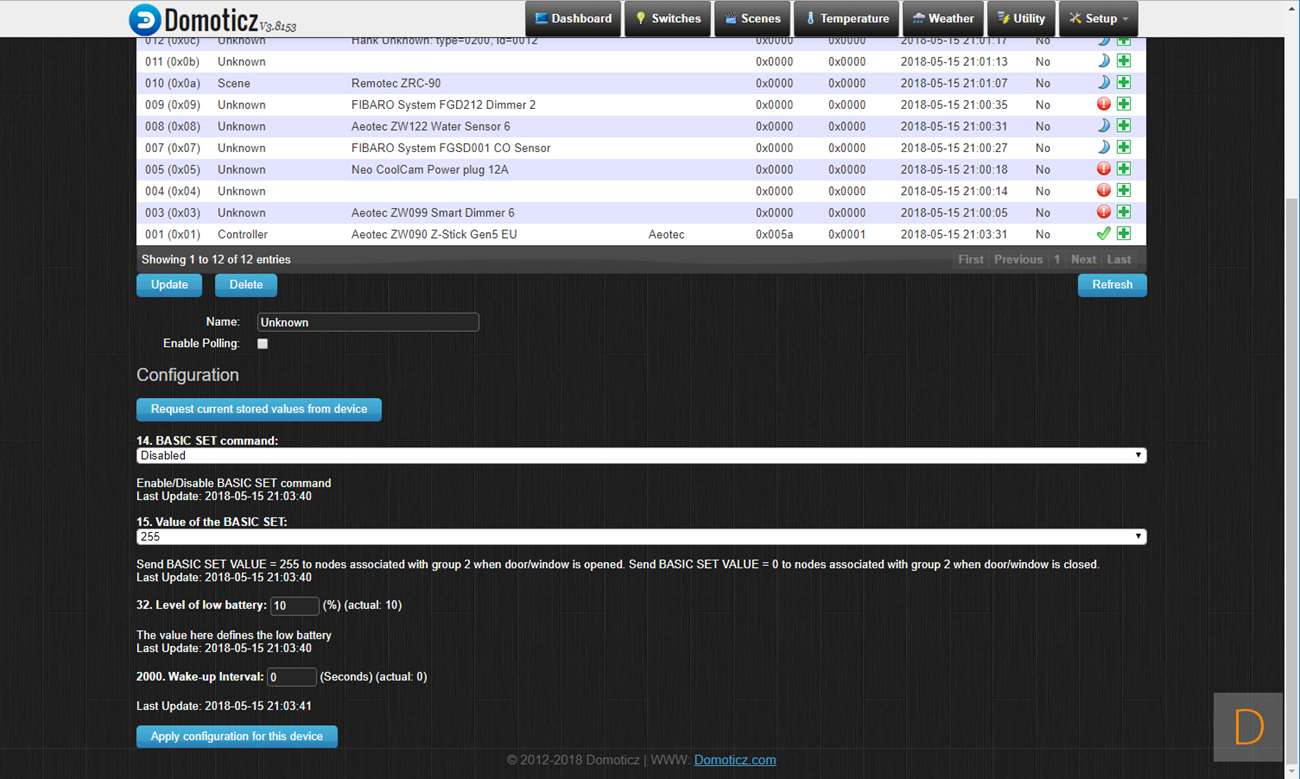Image resolution: width=1300 pixels, height=779 pixels.
Task: Go to the Dashboard tab
Action: tap(572, 19)
